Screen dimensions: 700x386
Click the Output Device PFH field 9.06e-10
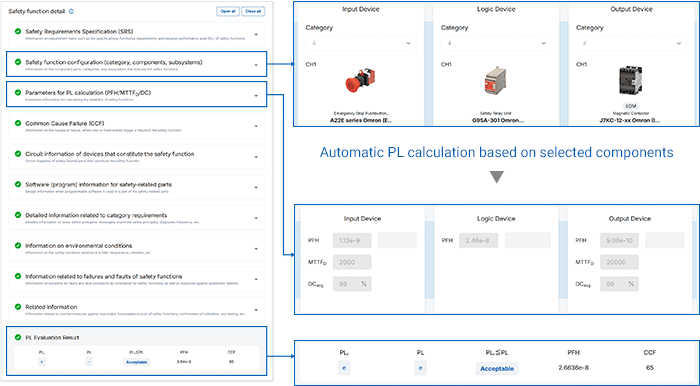tap(619, 240)
